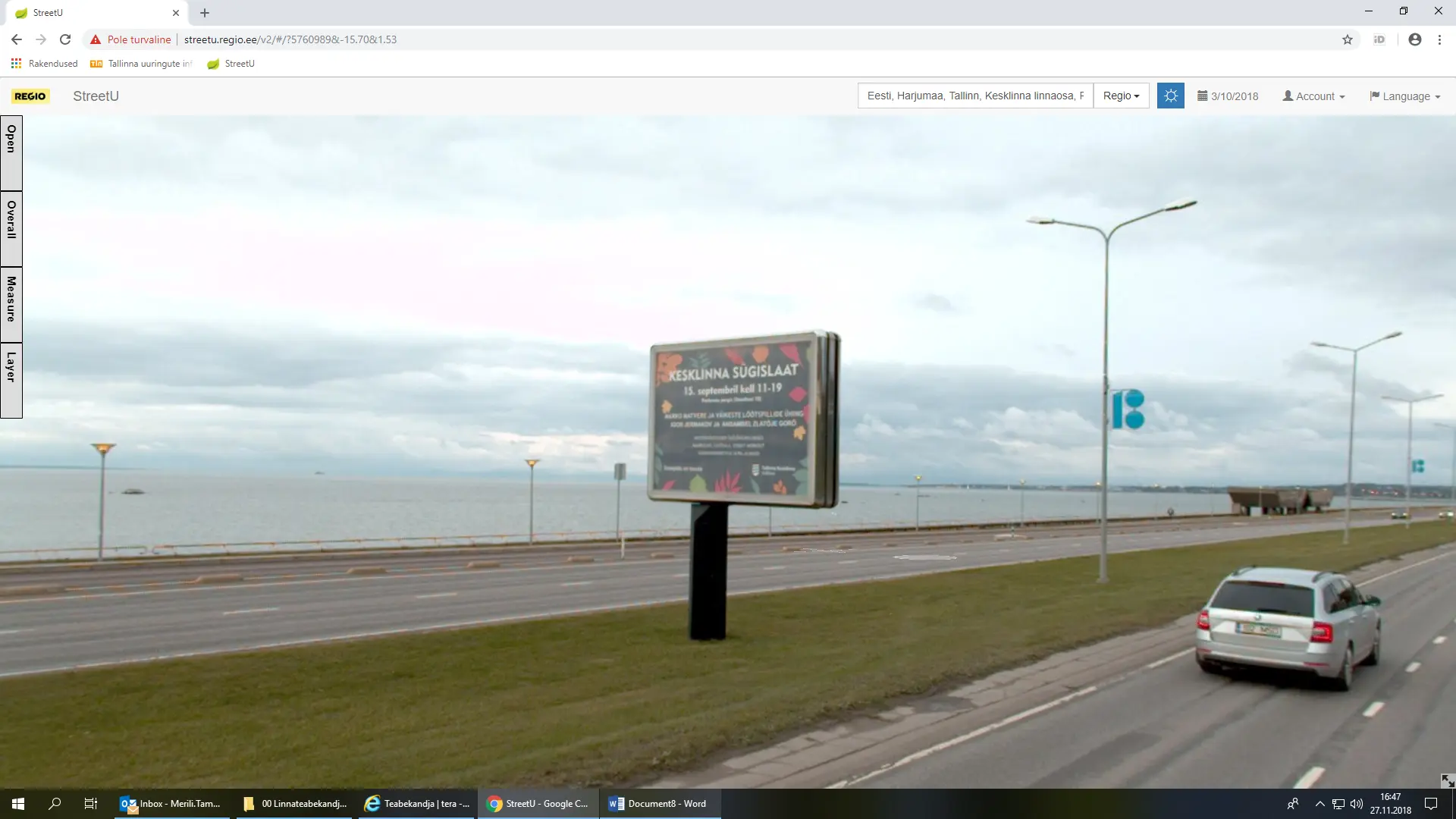
Task: Bookmark page with the star icon
Action: (1348, 39)
